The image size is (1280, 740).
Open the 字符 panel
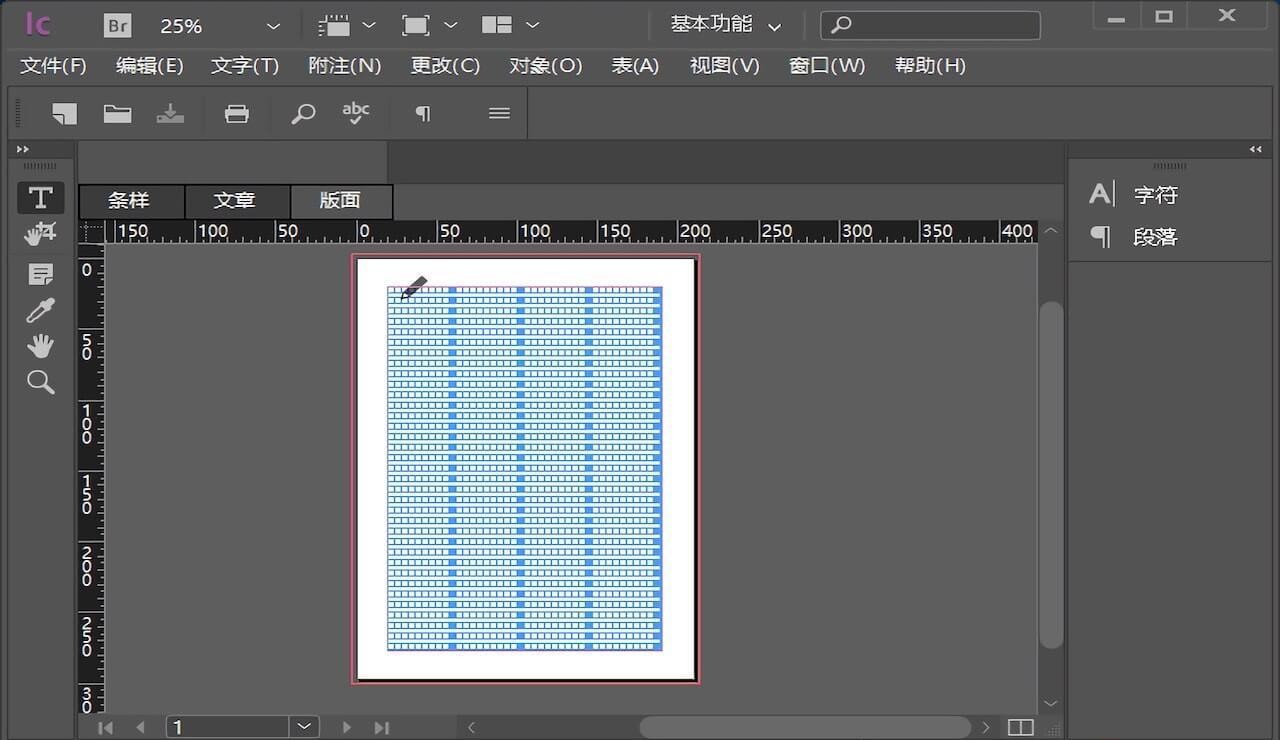(1155, 195)
